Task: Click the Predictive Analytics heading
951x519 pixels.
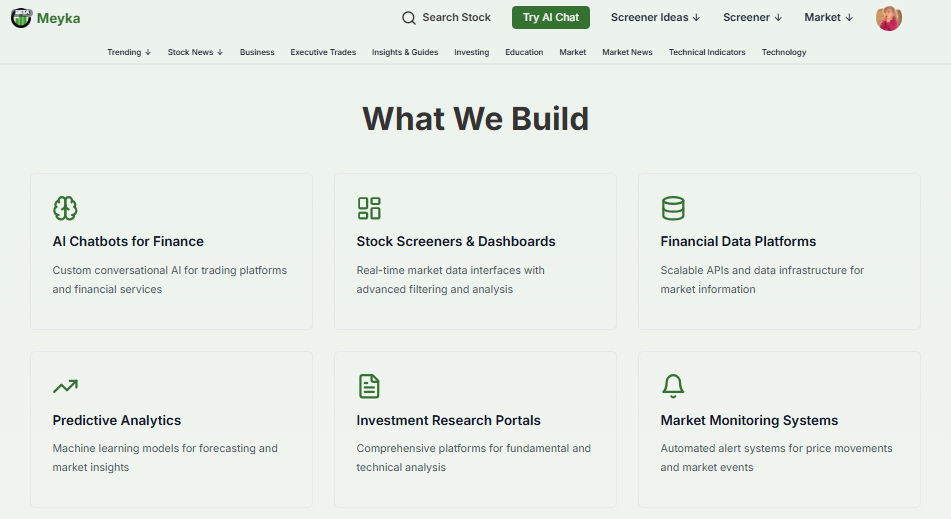Action: [117, 420]
